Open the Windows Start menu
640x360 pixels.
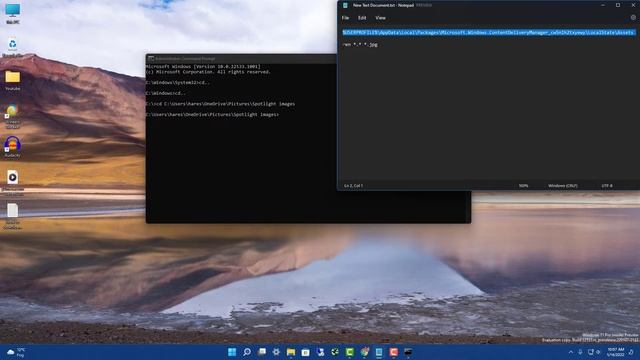tap(232, 352)
